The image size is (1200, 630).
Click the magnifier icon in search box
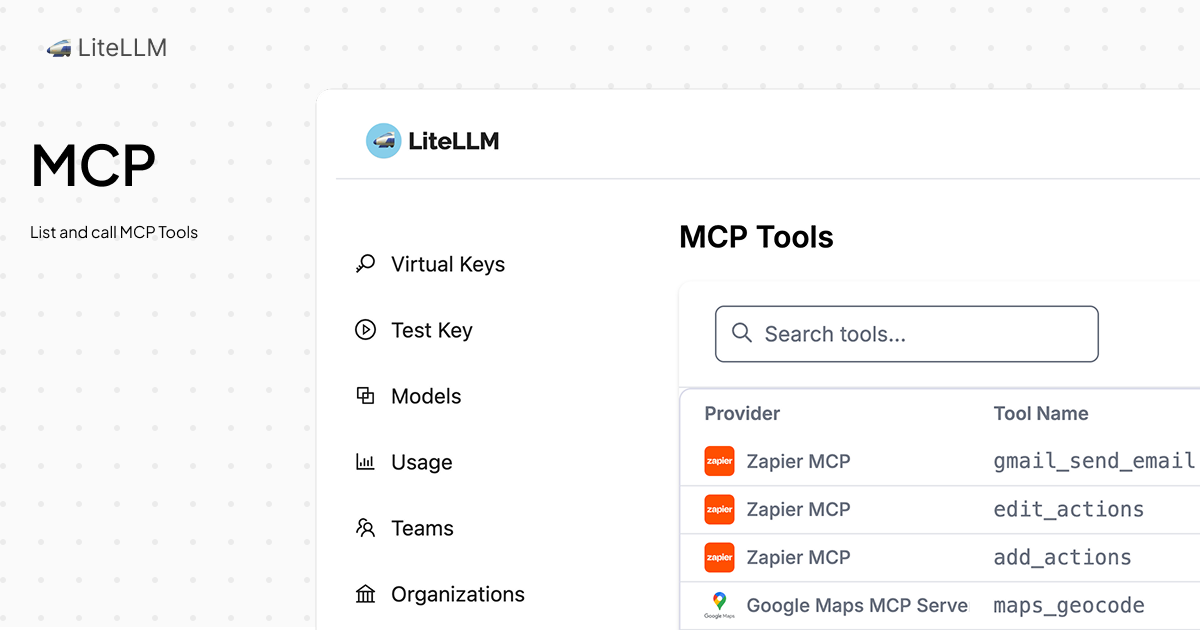742,333
